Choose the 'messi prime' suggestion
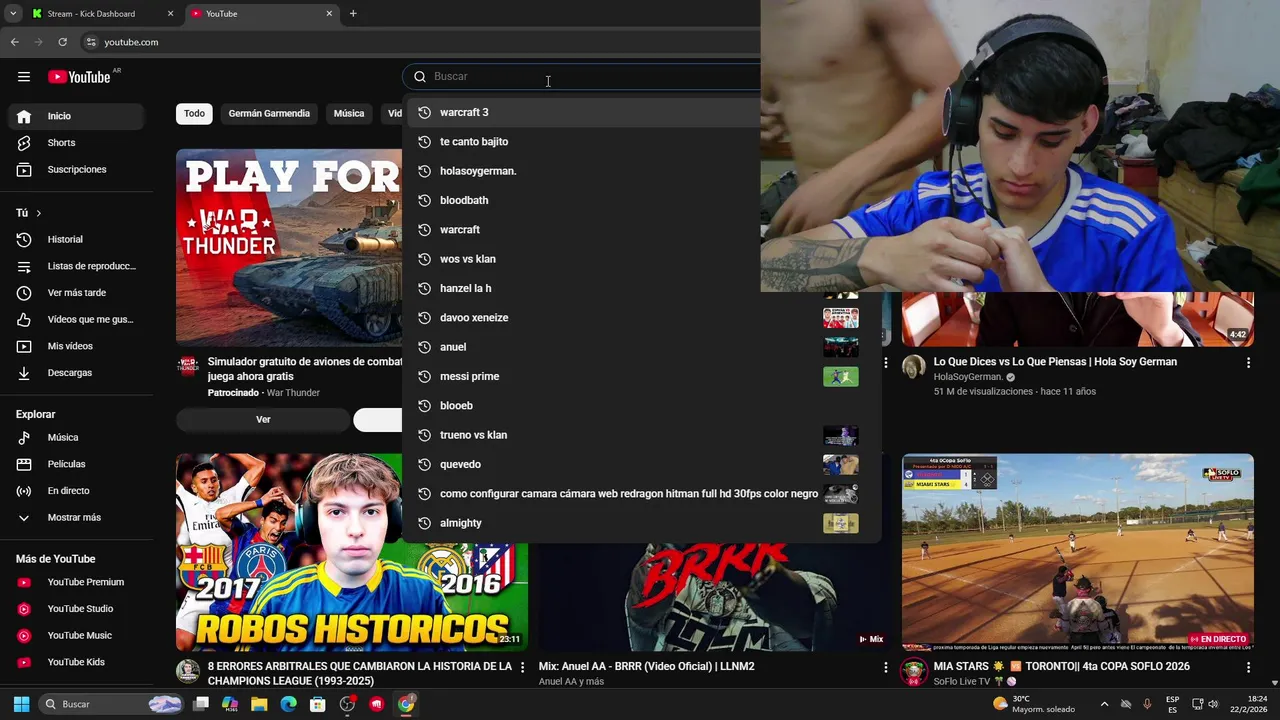Screen dimensions: 1280x720 coord(640,376)
